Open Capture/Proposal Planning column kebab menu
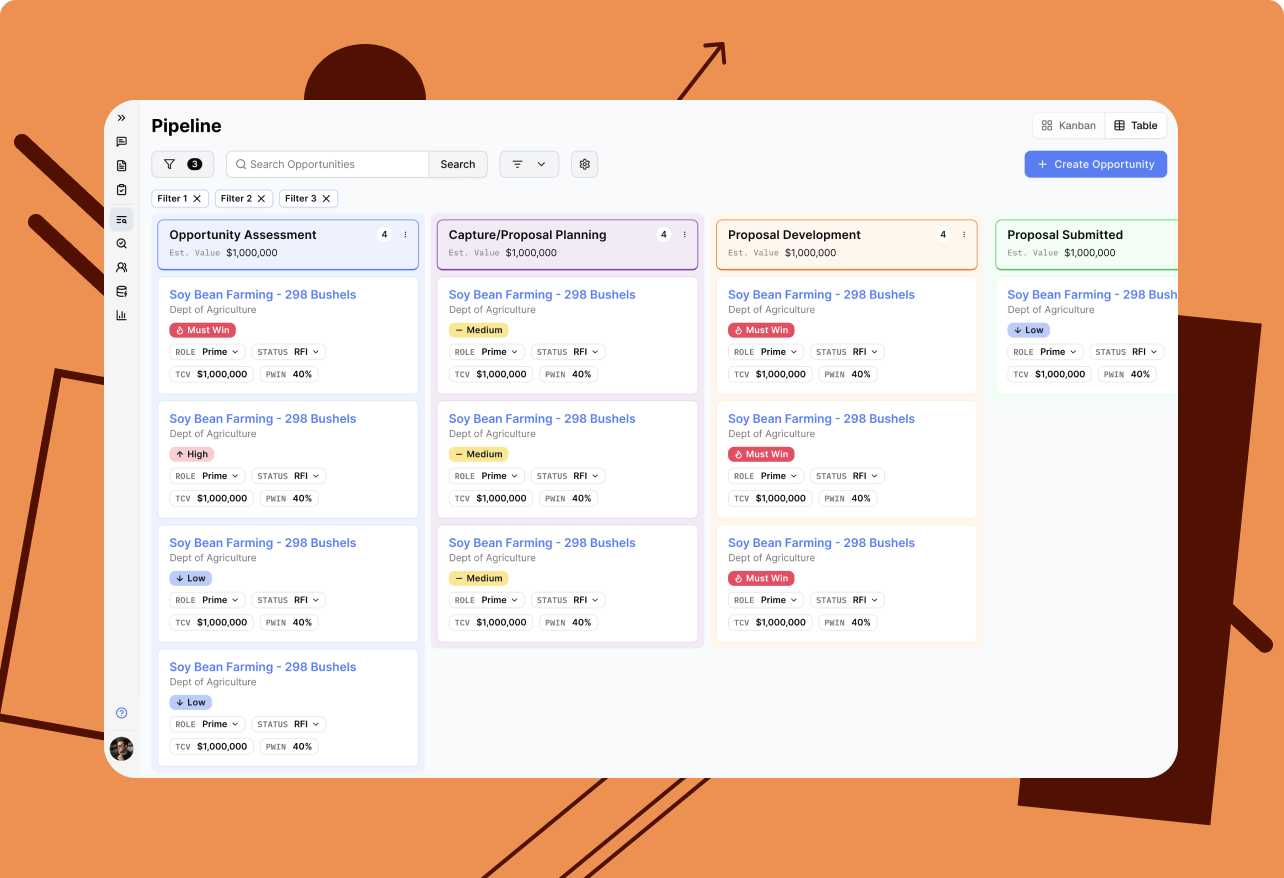 (684, 235)
